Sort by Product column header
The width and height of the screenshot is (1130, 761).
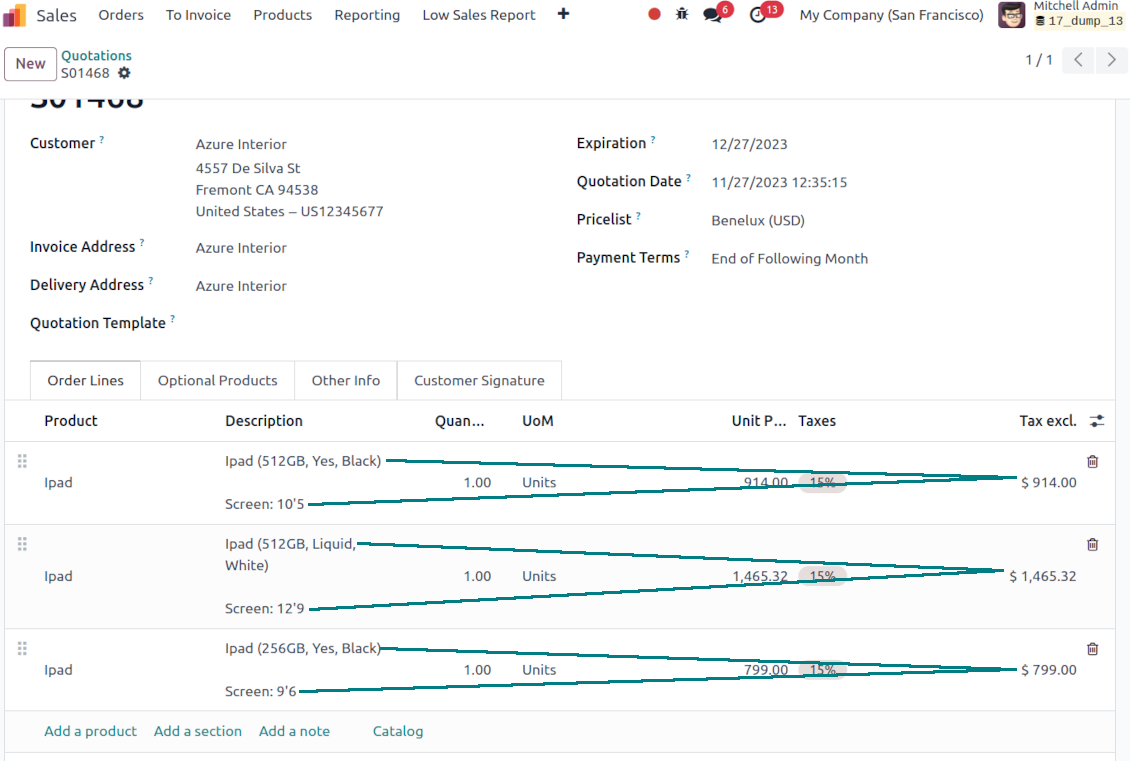[x=71, y=421]
